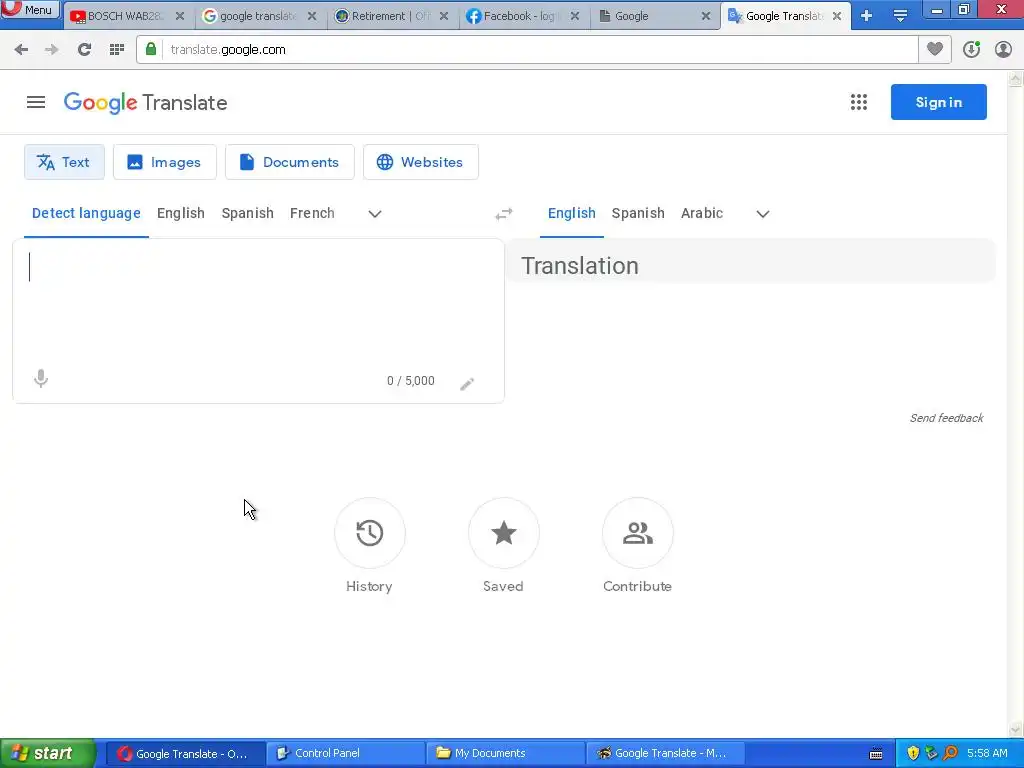
Task: Open a new browser tab
Action: click(x=867, y=16)
